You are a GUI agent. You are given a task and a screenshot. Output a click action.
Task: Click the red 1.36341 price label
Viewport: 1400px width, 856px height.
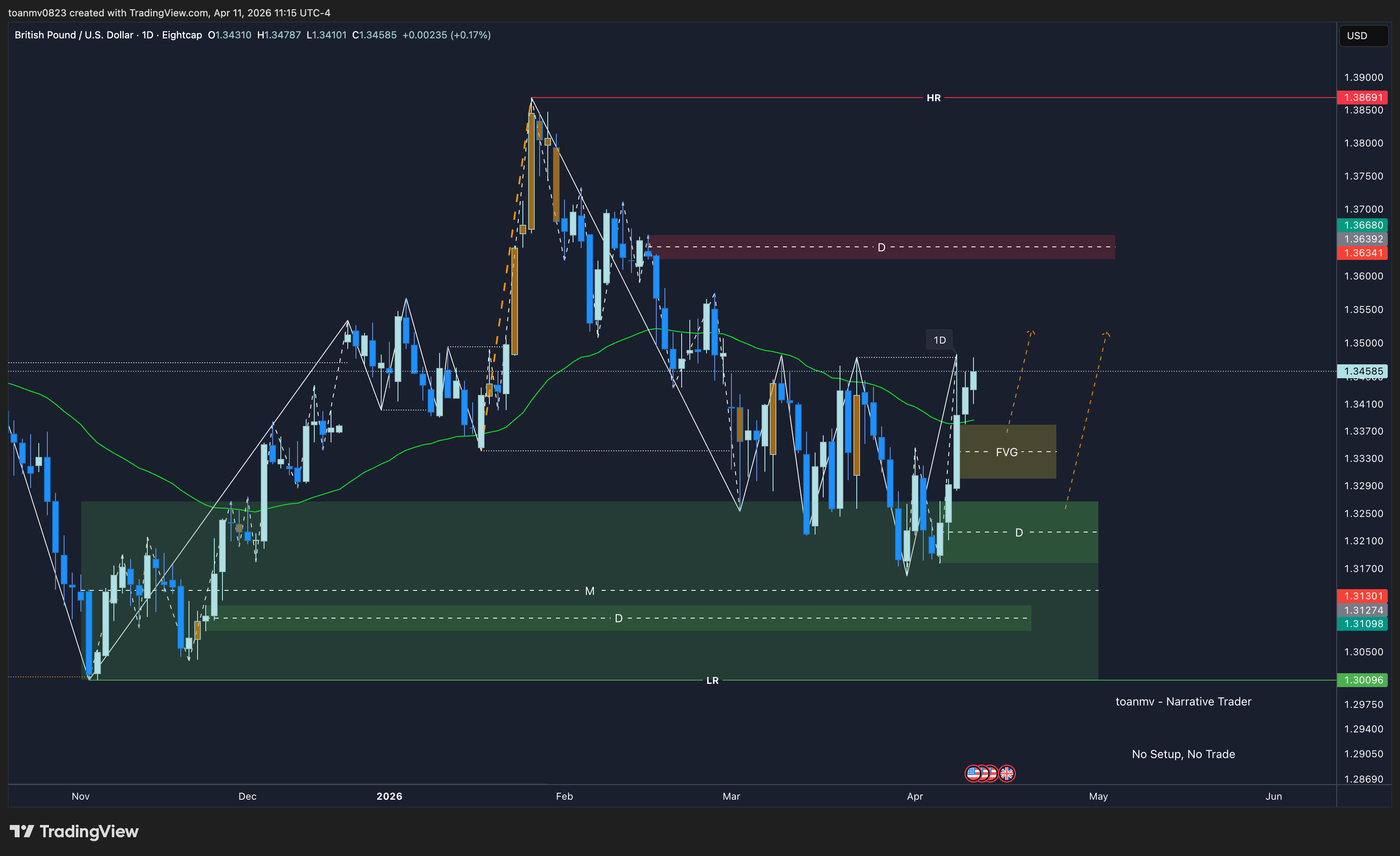tap(1362, 253)
